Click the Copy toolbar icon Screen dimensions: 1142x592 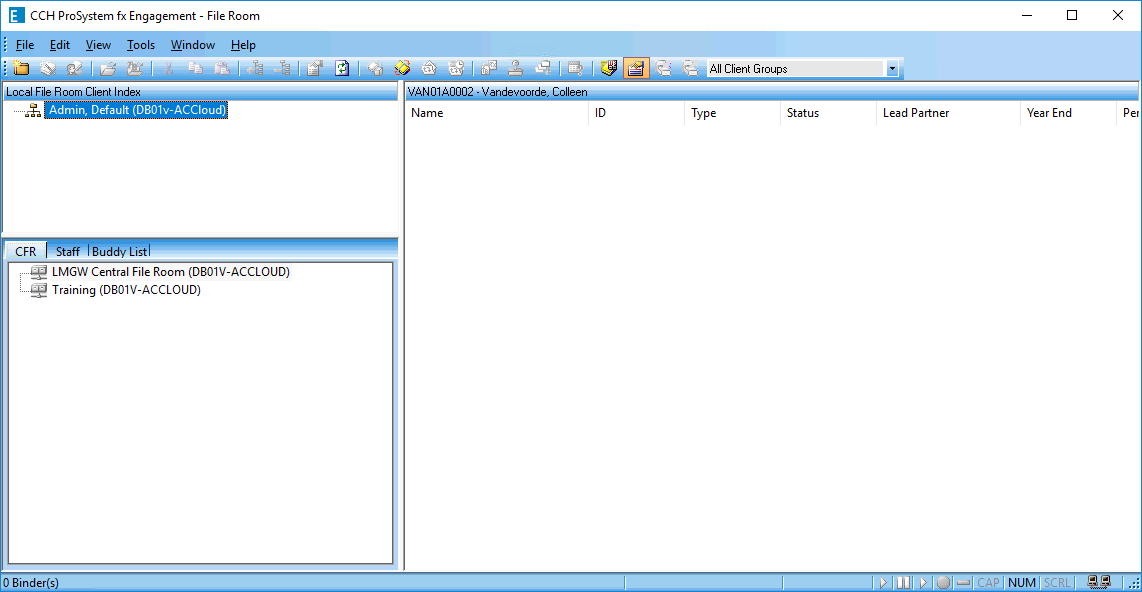click(x=195, y=68)
